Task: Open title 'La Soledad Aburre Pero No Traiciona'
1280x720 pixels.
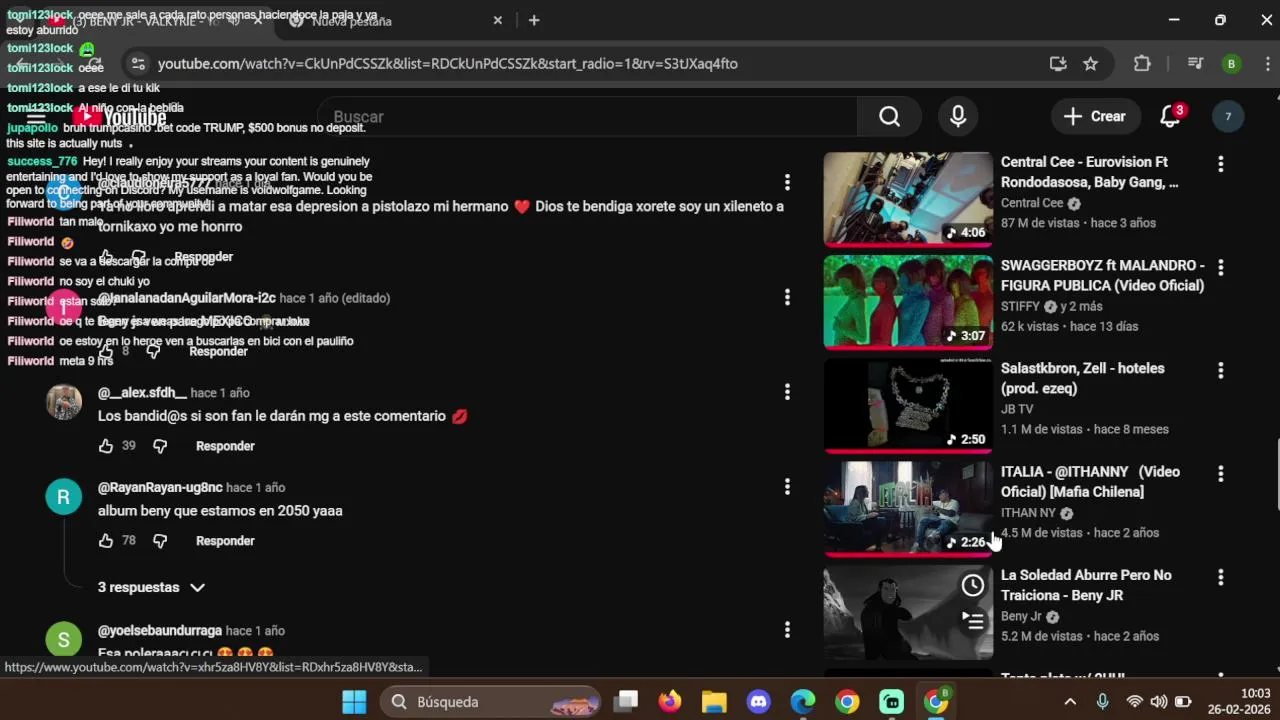Action: (x=1086, y=585)
